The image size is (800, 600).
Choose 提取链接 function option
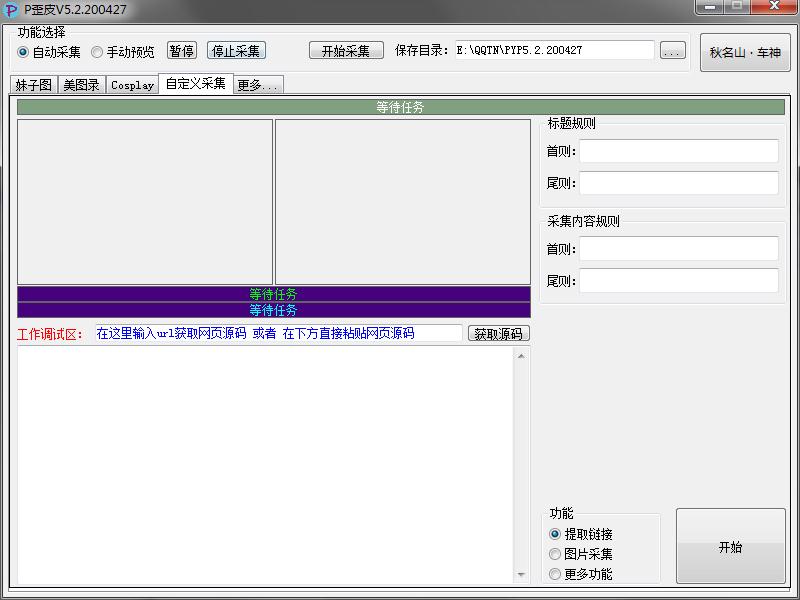[555, 534]
